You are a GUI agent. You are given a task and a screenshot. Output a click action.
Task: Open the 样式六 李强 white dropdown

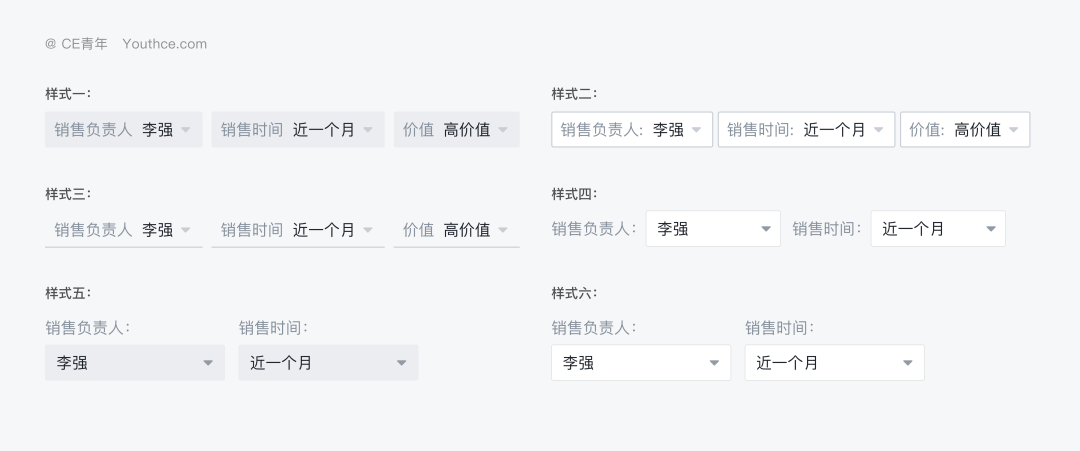(641, 363)
